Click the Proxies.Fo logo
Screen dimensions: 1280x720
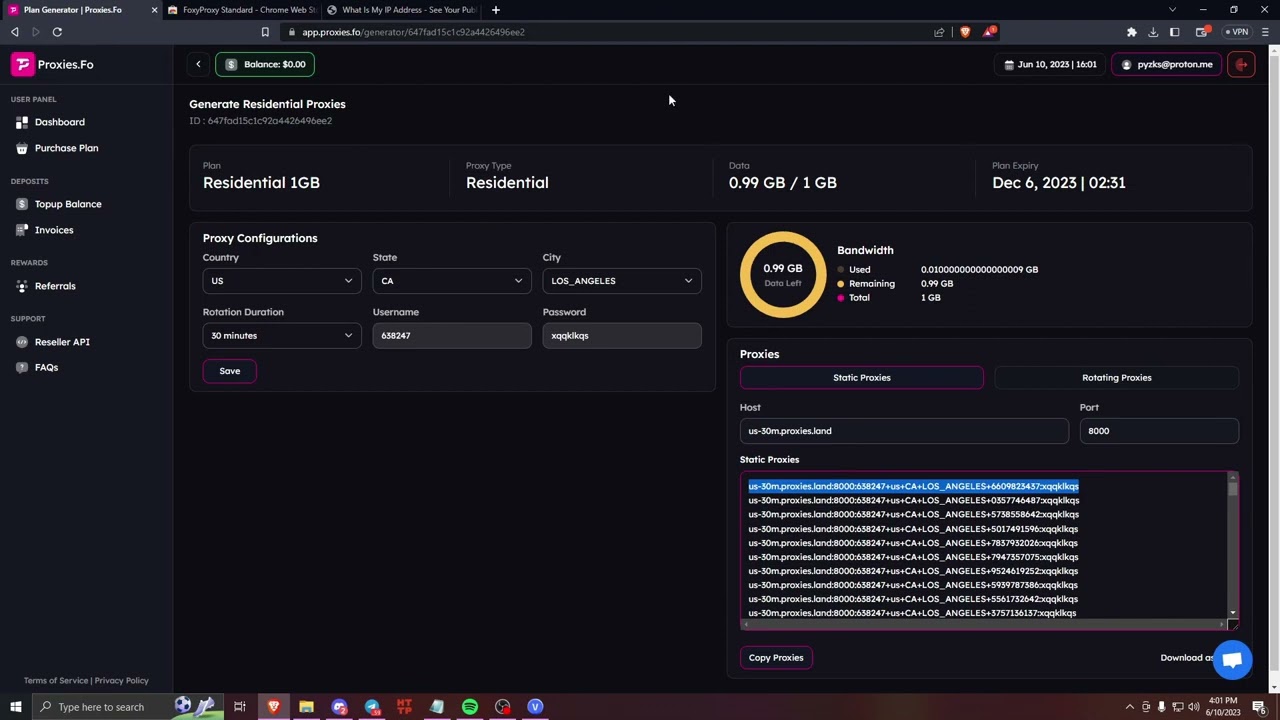click(x=53, y=64)
